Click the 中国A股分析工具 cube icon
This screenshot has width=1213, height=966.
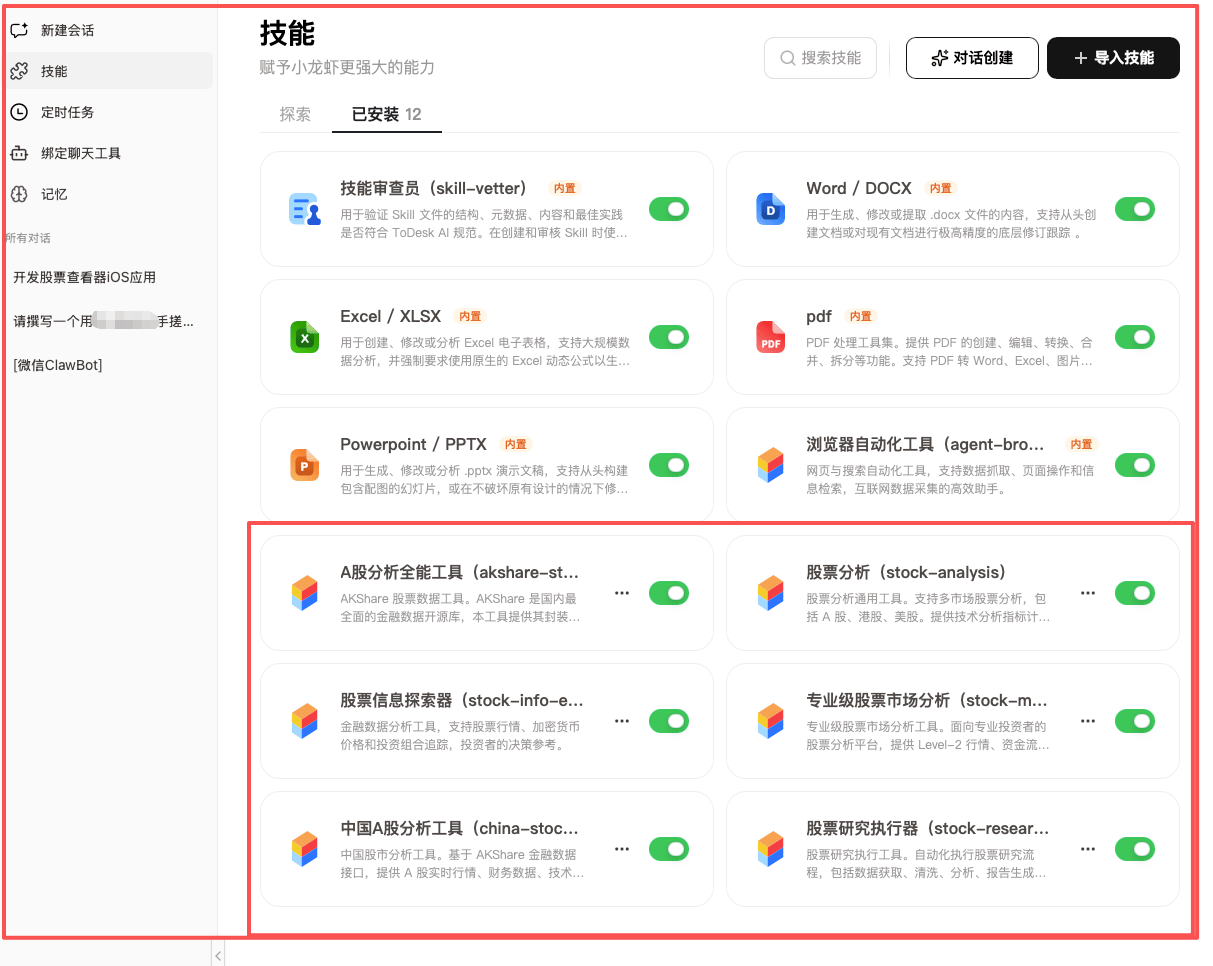point(305,849)
